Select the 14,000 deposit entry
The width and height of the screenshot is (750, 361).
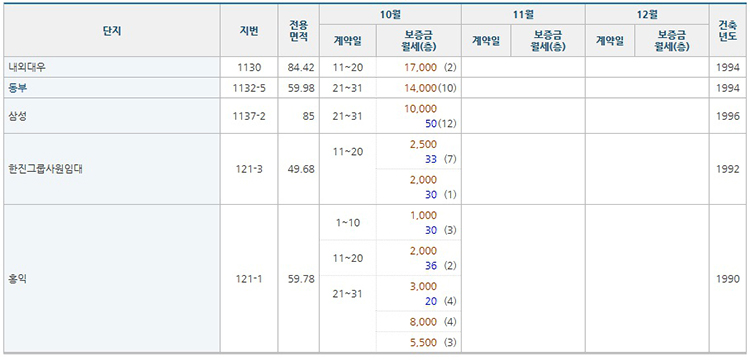pos(420,88)
